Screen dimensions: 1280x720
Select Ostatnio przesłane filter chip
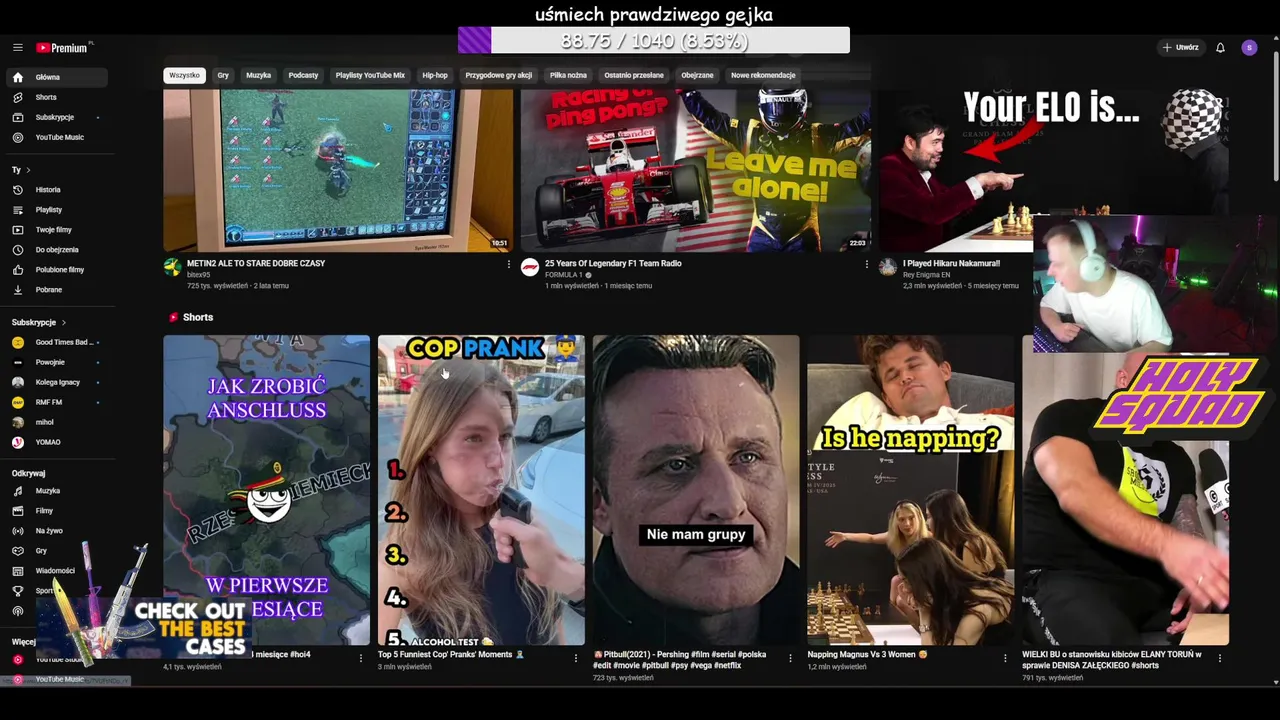point(634,75)
